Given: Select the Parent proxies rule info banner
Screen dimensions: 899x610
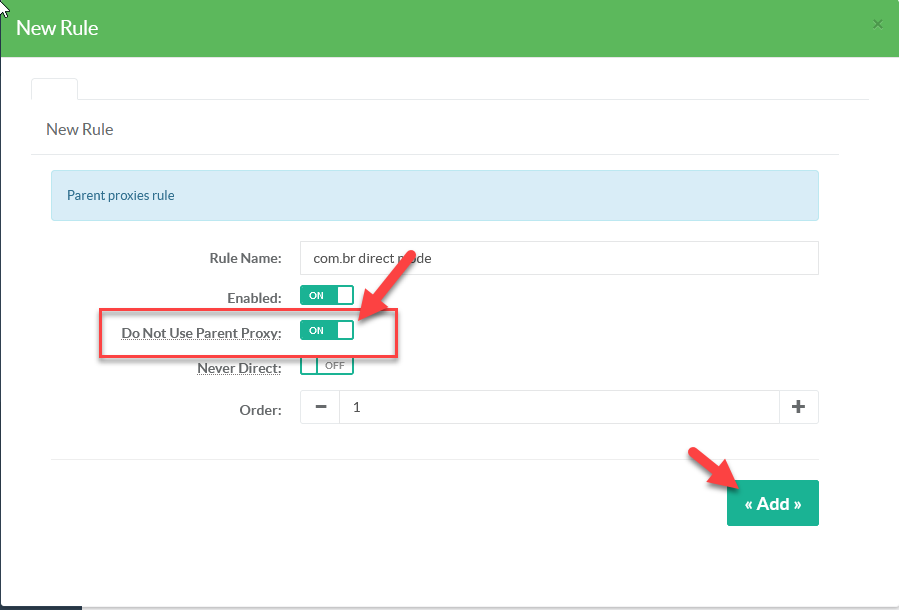Looking at the screenshot, I should coord(434,195).
